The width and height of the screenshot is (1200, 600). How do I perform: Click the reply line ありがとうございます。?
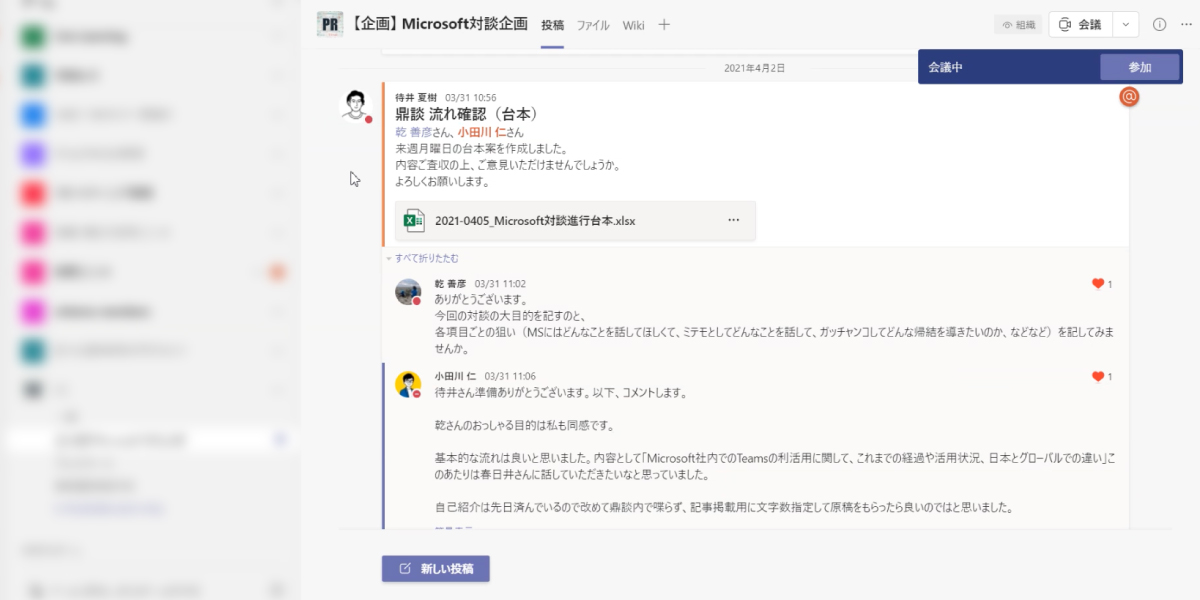click(x=481, y=300)
